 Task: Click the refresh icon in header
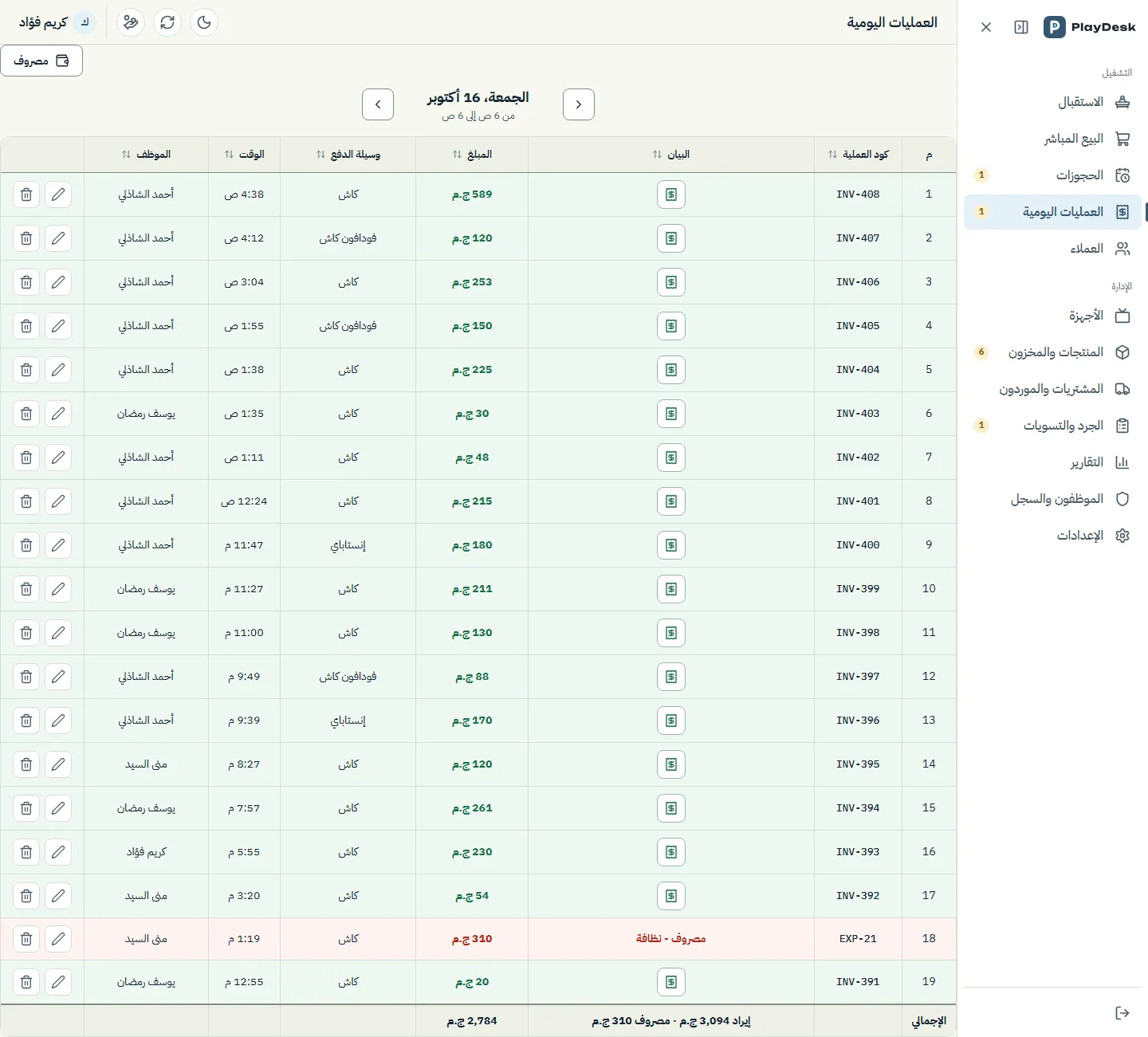(167, 22)
